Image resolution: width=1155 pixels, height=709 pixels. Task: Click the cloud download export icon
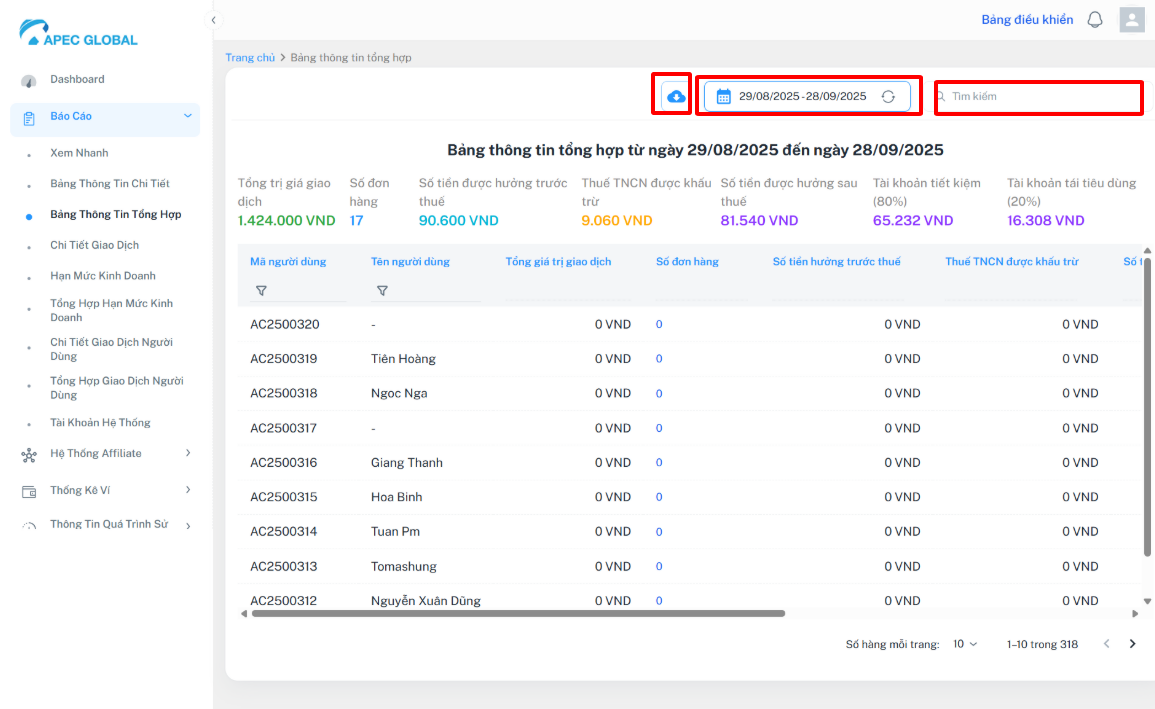[x=676, y=97]
